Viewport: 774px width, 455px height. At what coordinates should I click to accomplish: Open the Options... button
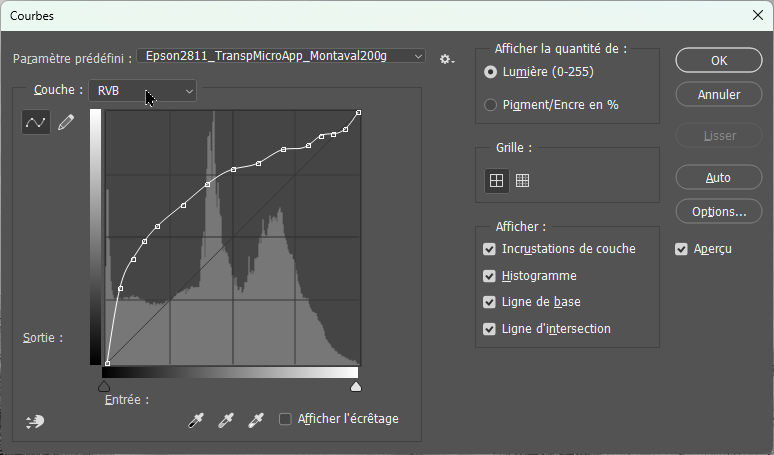coord(719,211)
